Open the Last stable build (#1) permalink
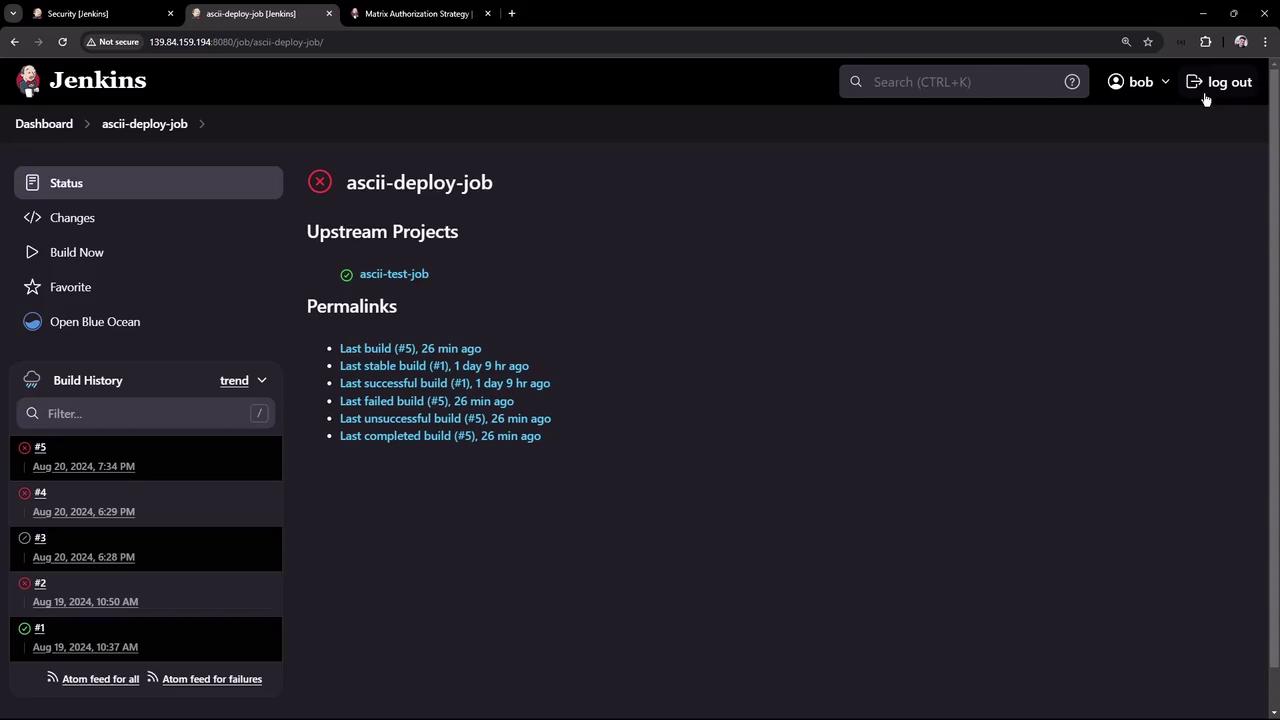The image size is (1280, 720). [x=434, y=366]
